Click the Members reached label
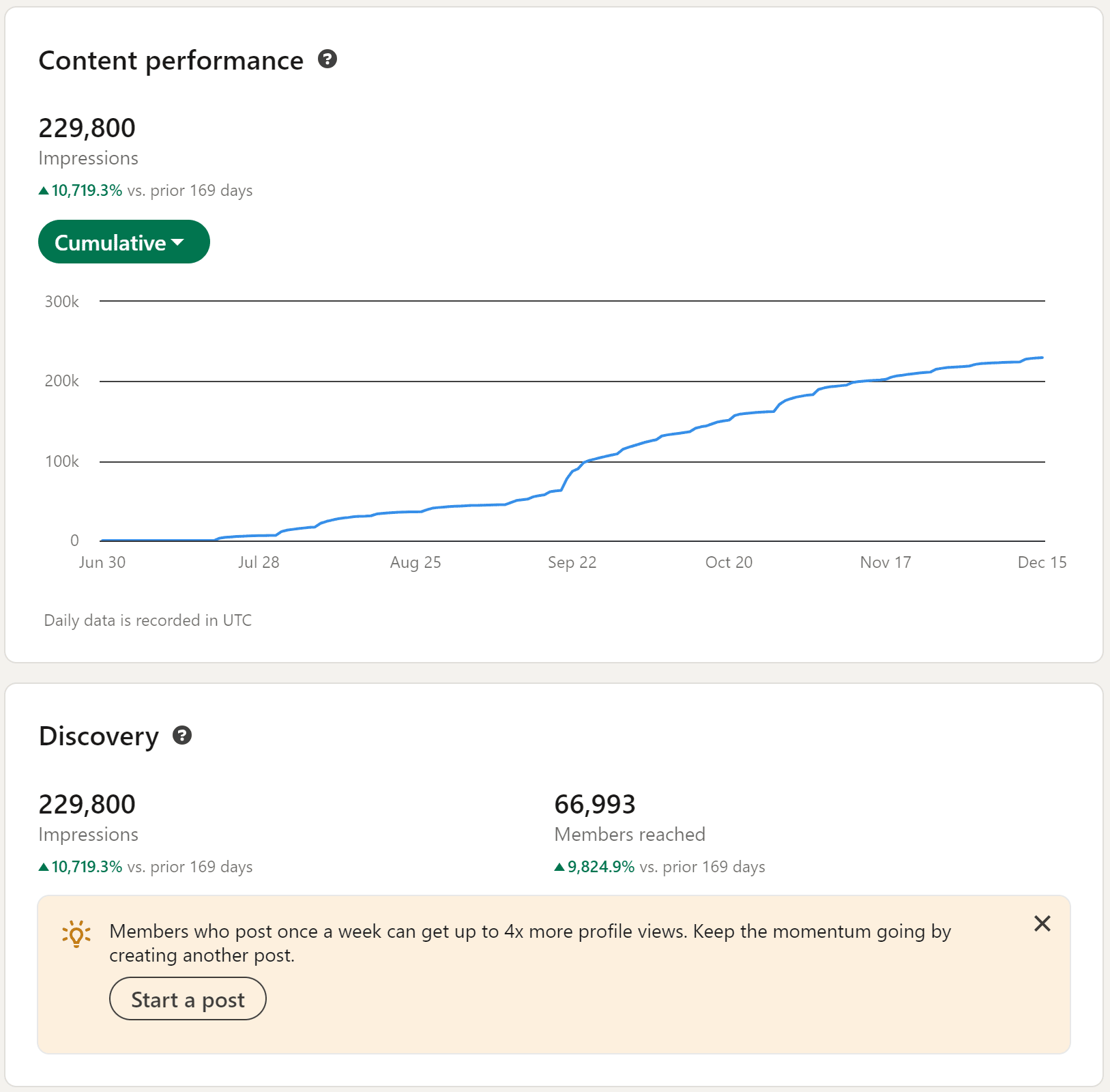The height and width of the screenshot is (1092, 1110). click(629, 835)
